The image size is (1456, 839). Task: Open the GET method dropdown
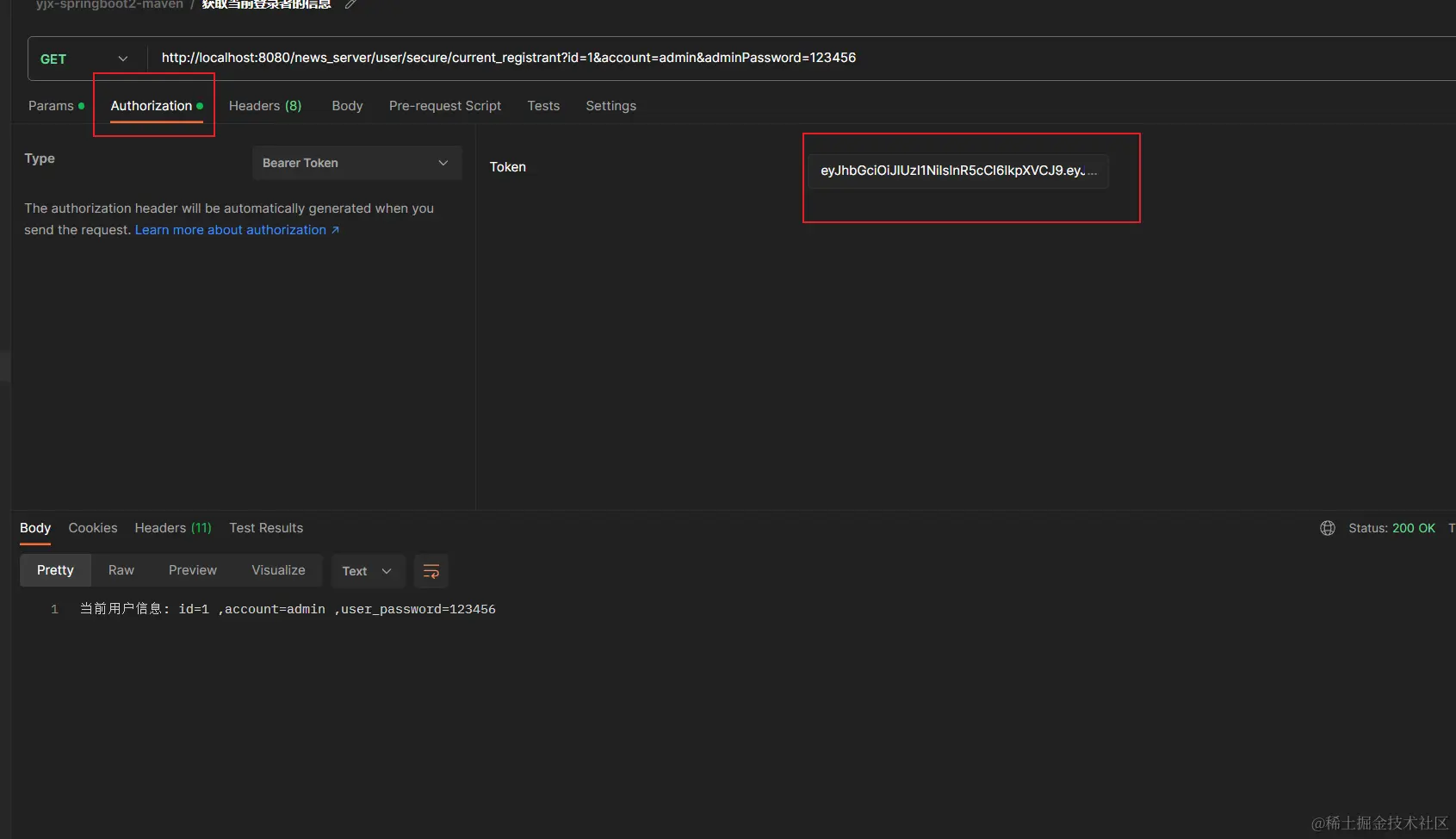[x=84, y=59]
